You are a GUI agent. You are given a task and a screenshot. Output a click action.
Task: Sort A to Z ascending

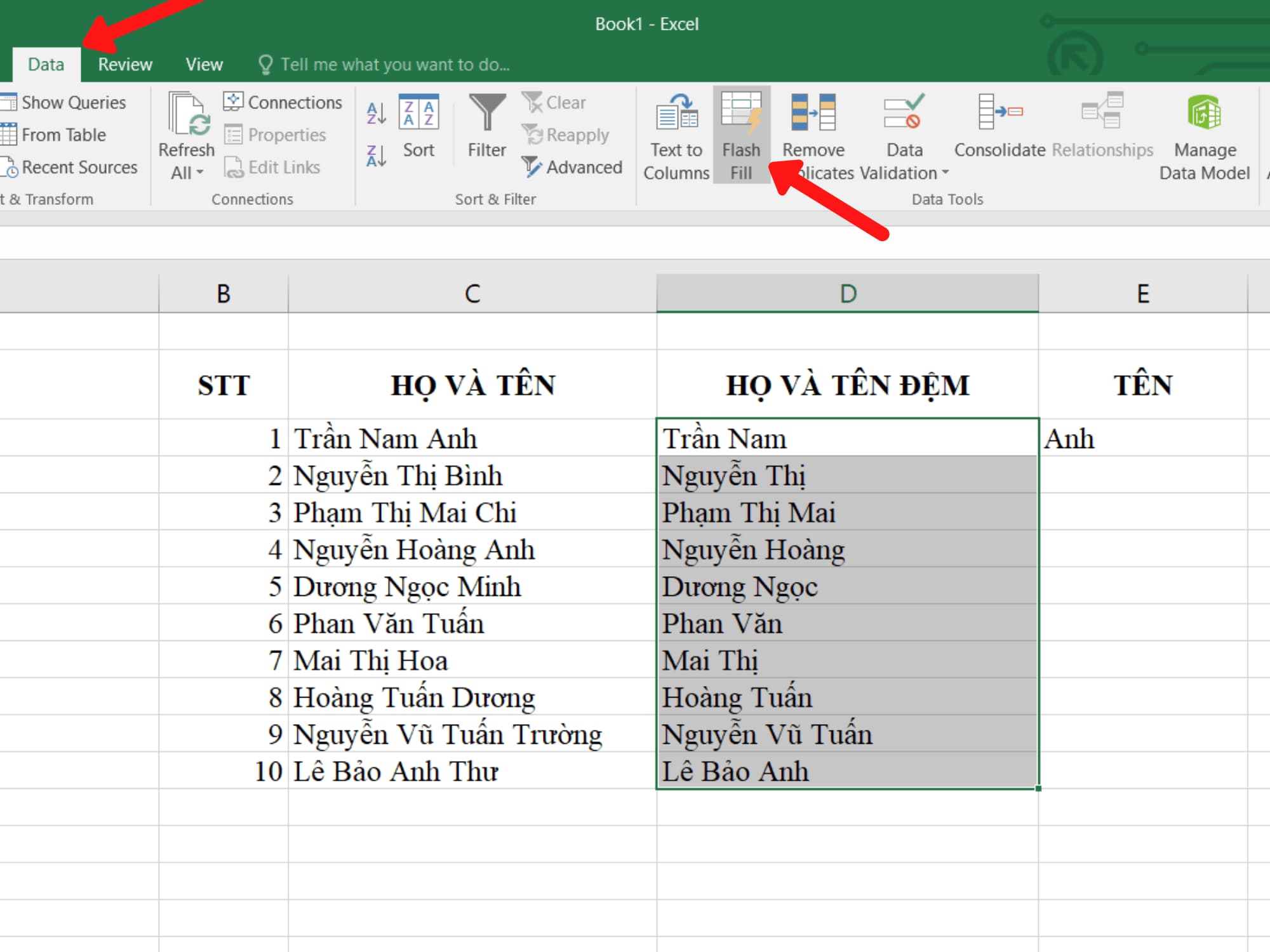coord(377,114)
